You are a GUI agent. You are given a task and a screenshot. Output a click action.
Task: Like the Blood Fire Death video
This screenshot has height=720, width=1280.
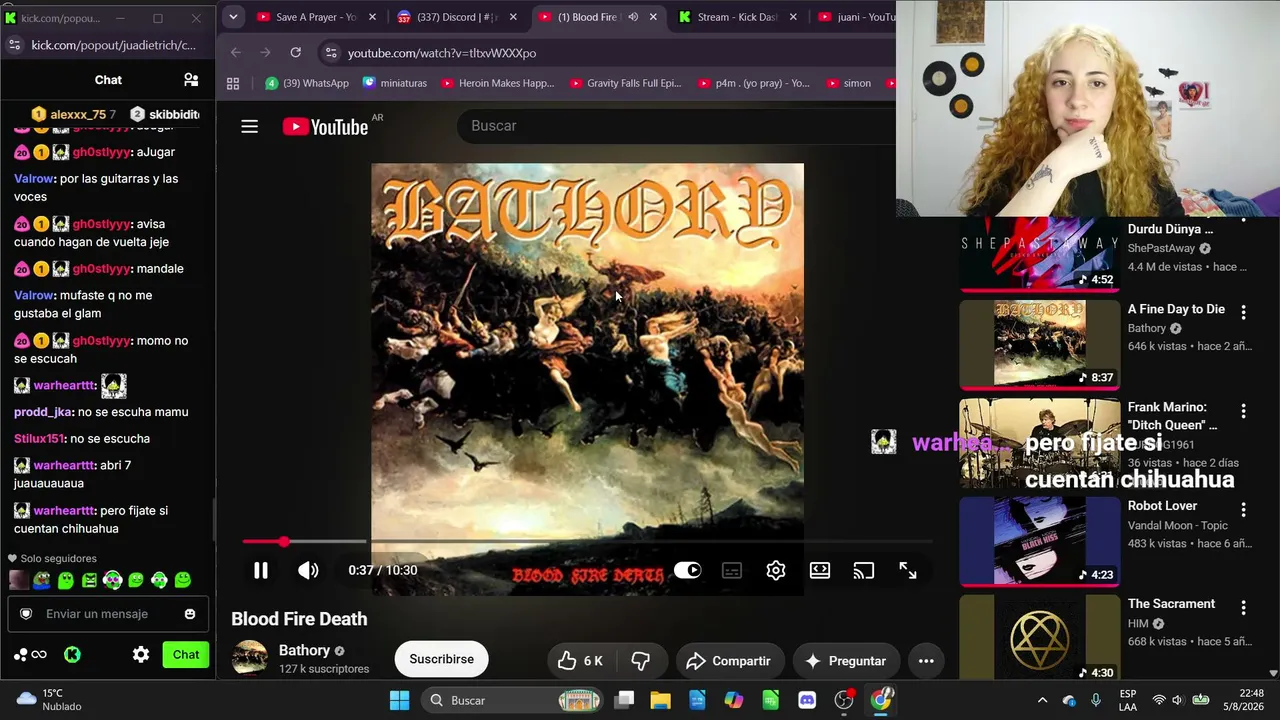point(580,661)
